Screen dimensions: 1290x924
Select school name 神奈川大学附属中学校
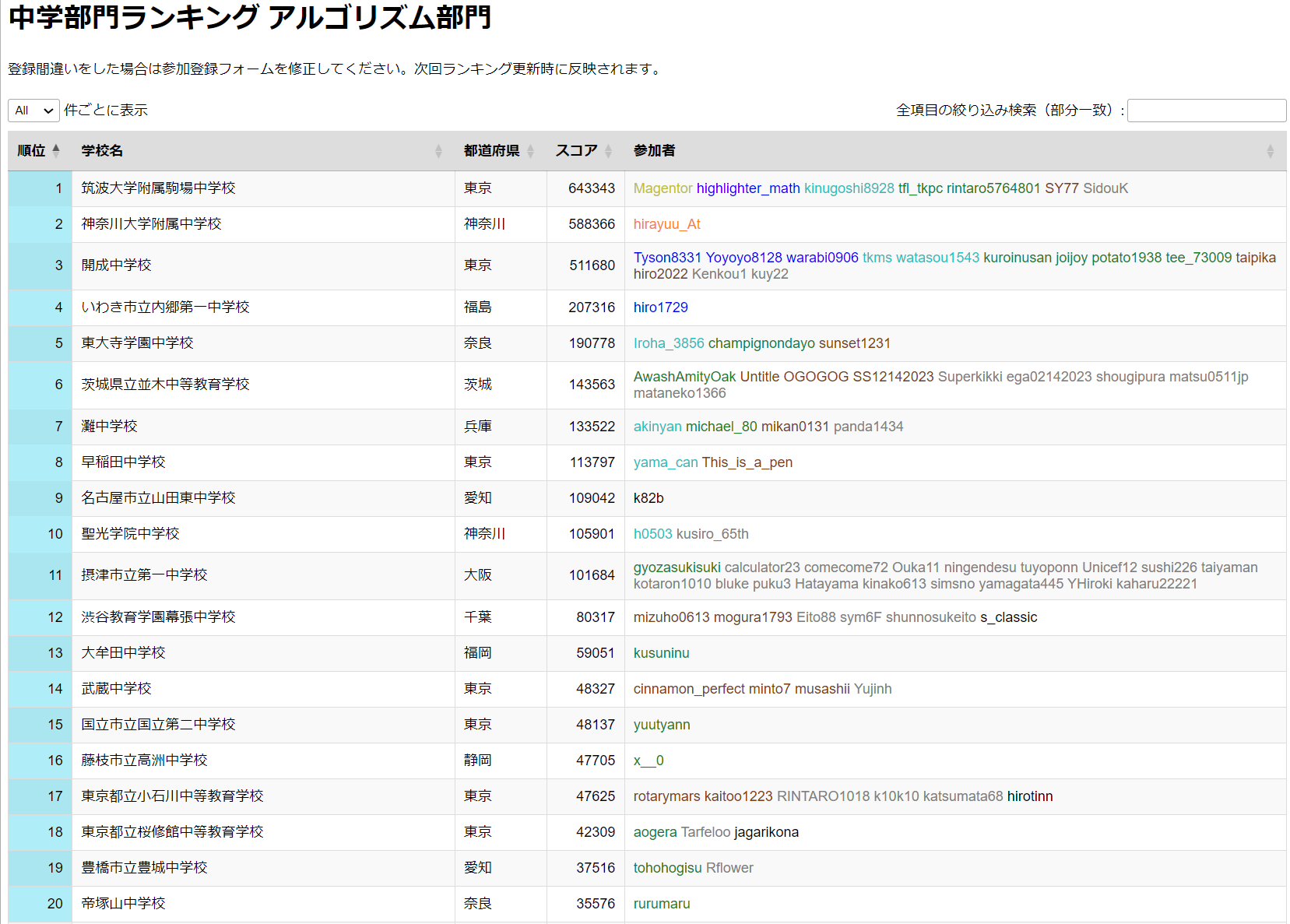tap(152, 224)
